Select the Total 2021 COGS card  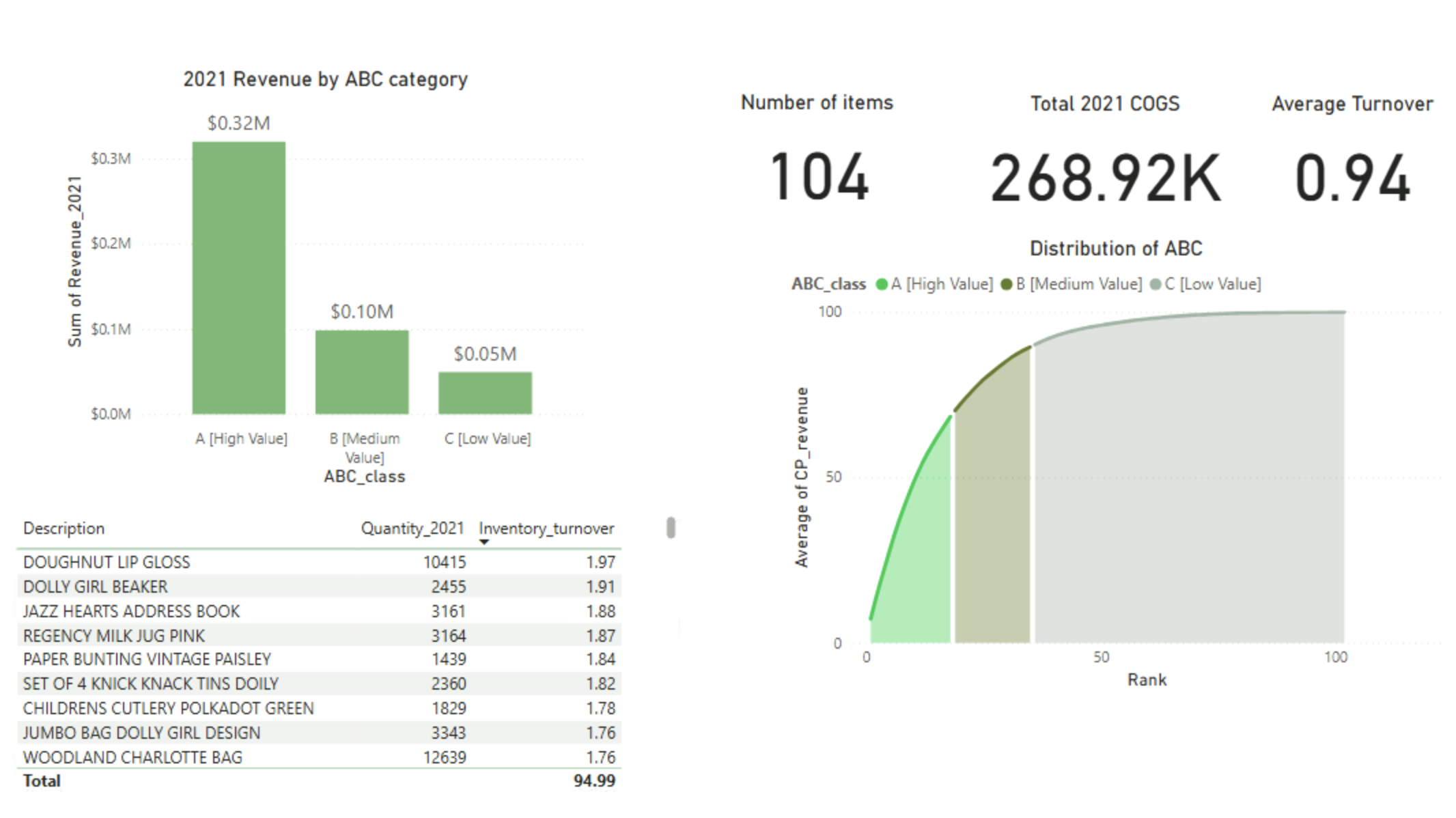1104,178
